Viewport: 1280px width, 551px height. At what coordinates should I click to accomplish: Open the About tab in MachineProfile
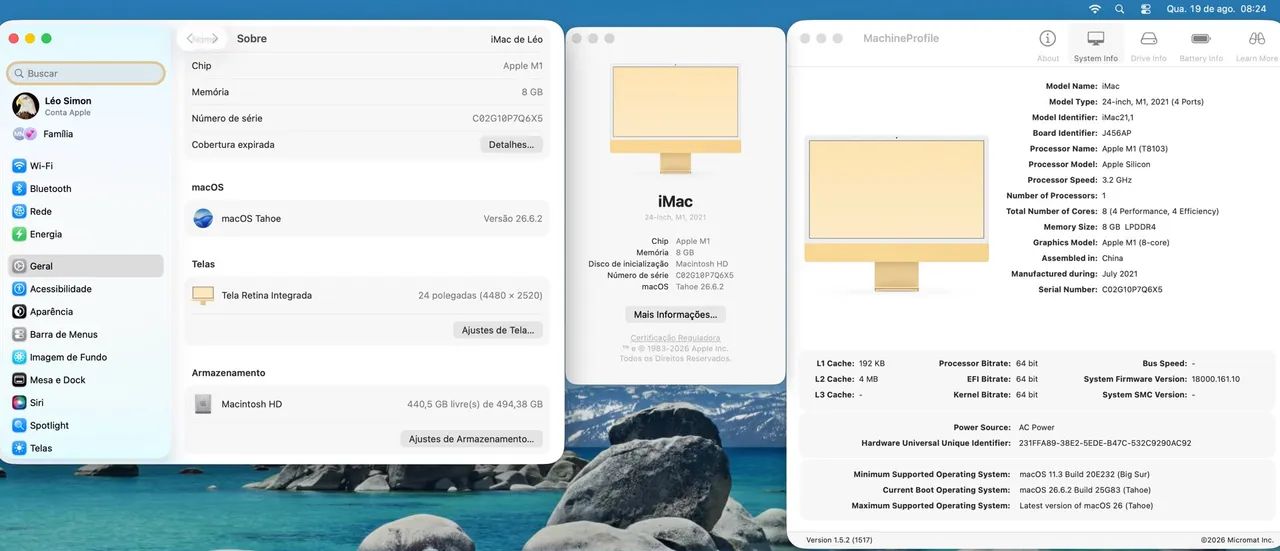pyautogui.click(x=1048, y=46)
